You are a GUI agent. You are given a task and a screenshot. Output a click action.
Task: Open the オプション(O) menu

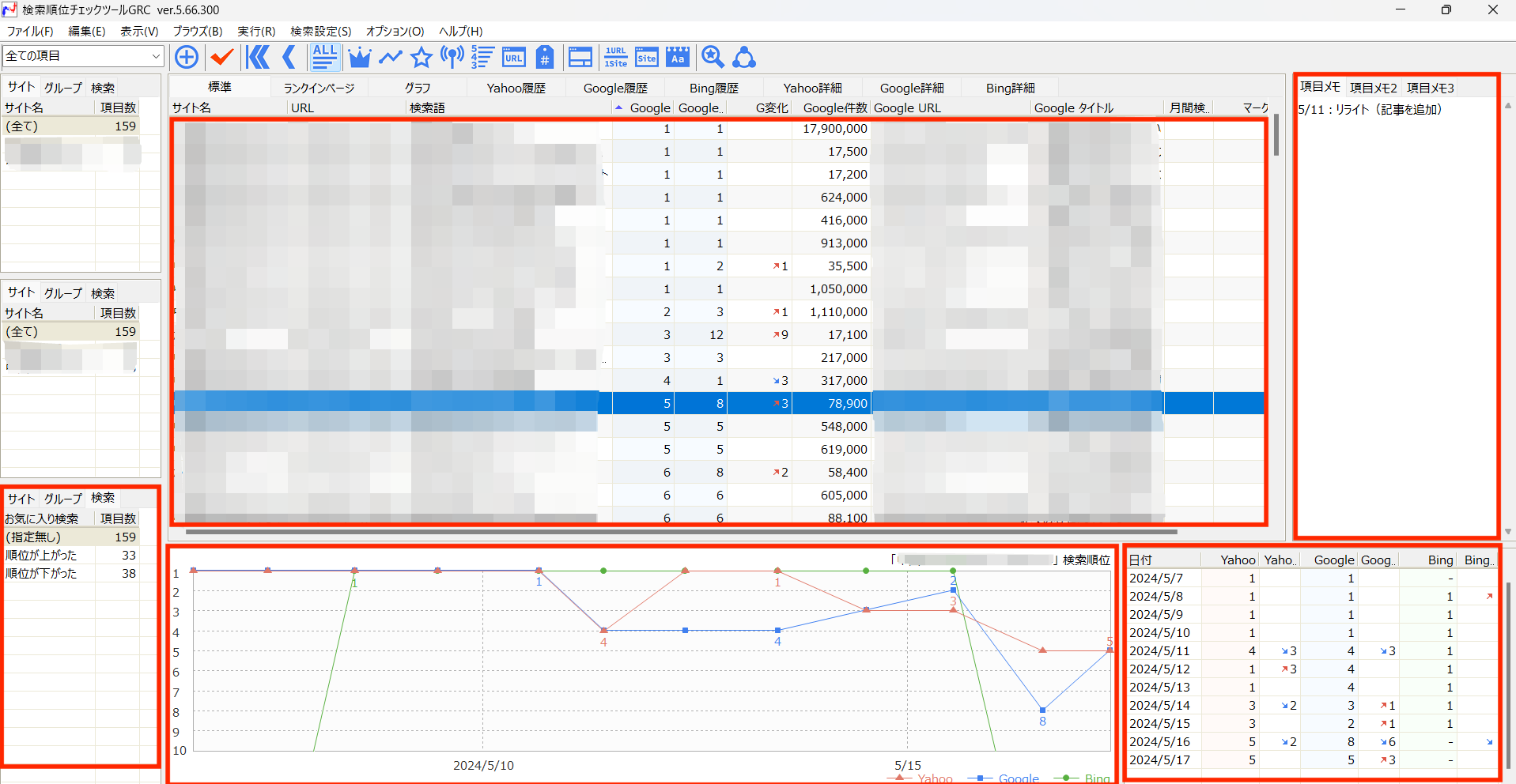pos(395,31)
